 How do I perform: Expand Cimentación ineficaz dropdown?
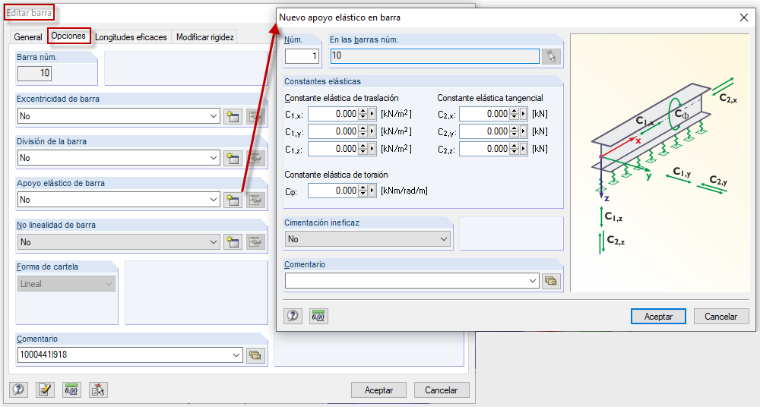(x=443, y=239)
